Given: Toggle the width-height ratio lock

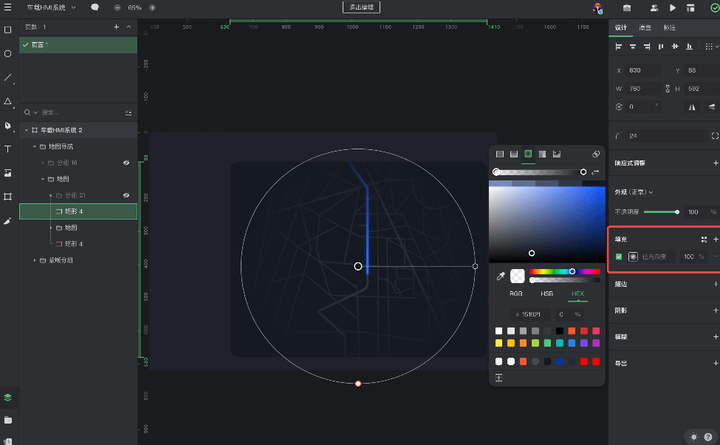Looking at the screenshot, I should [x=667, y=89].
